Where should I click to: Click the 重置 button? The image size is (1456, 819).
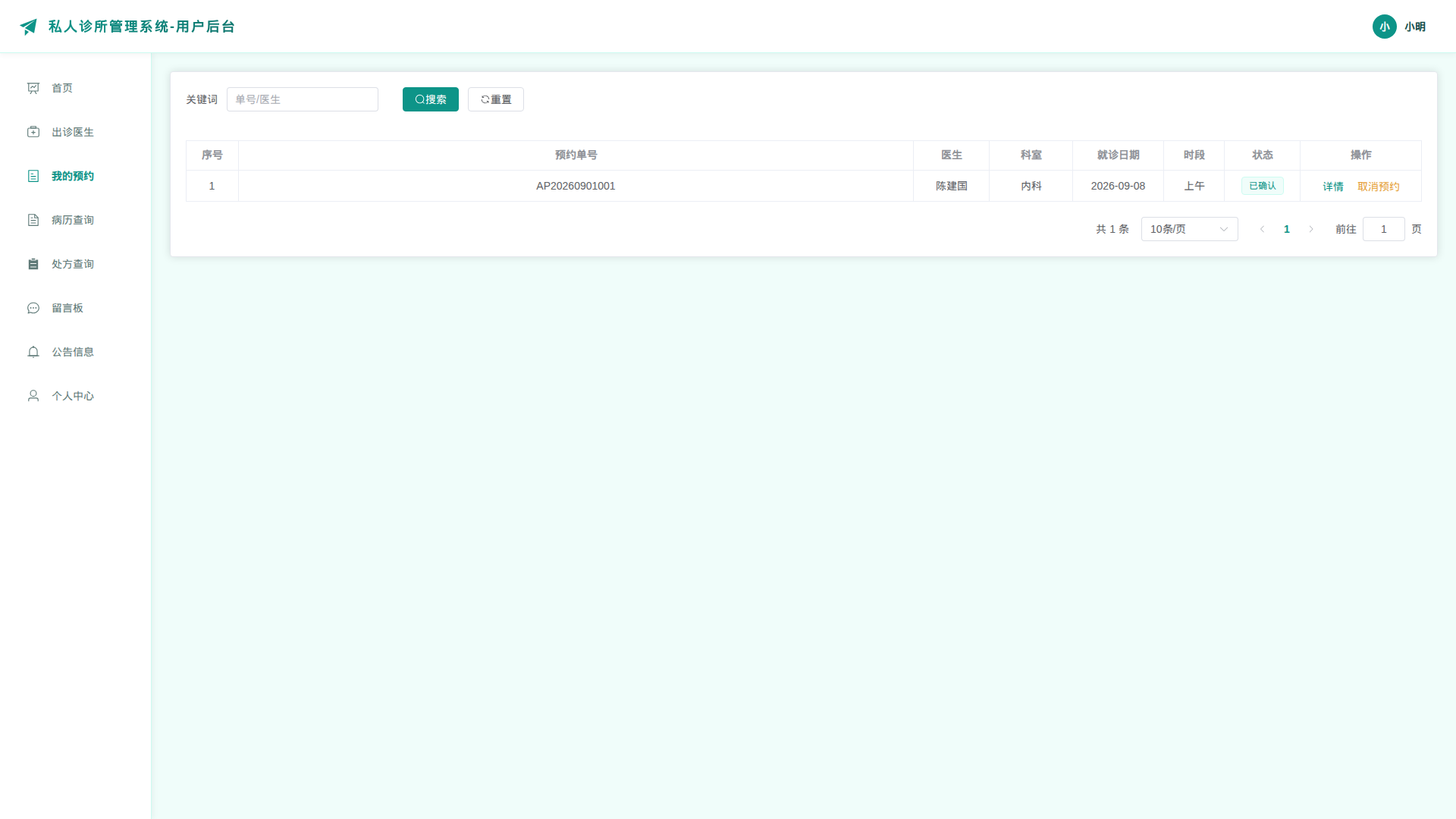coord(496,99)
